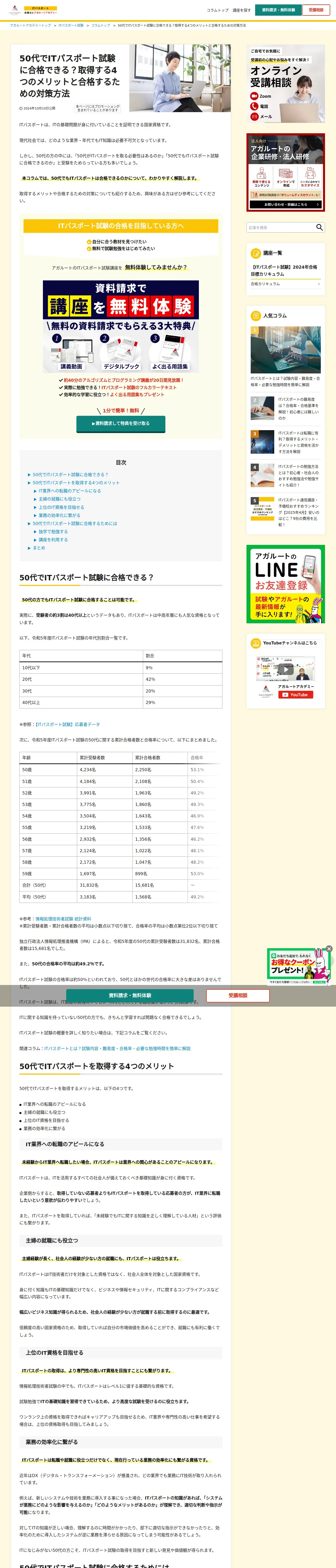Close the floating お得なクーポン popup
Screen dimensions: 336x1568
coord(329,949)
